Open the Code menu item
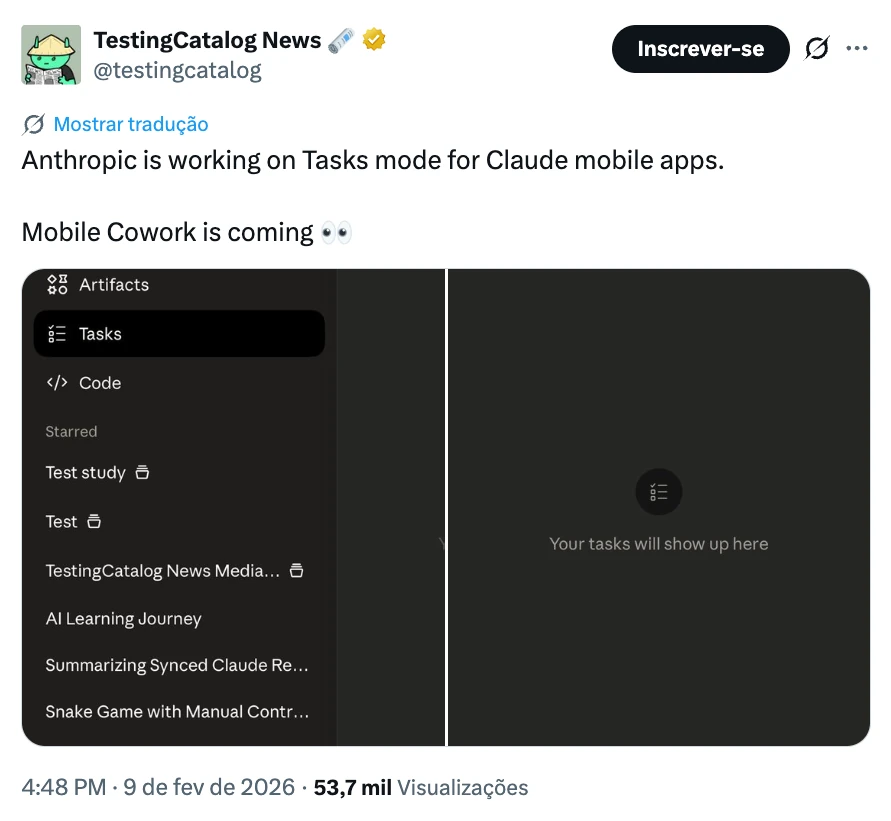Viewport: 891px width, 821px height. coord(100,383)
